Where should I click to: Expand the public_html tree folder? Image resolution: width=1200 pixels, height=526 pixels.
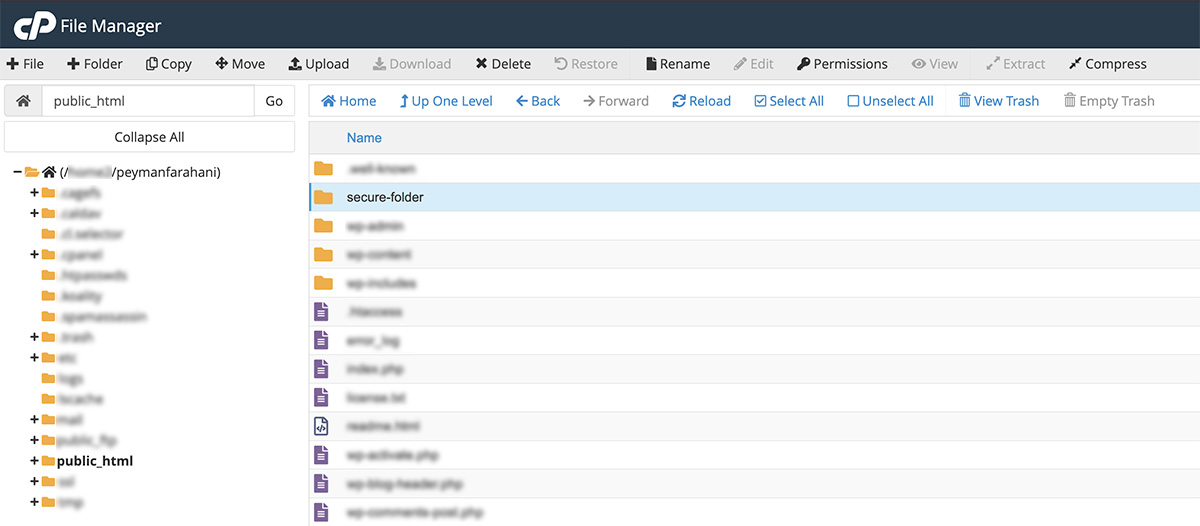click(35, 461)
